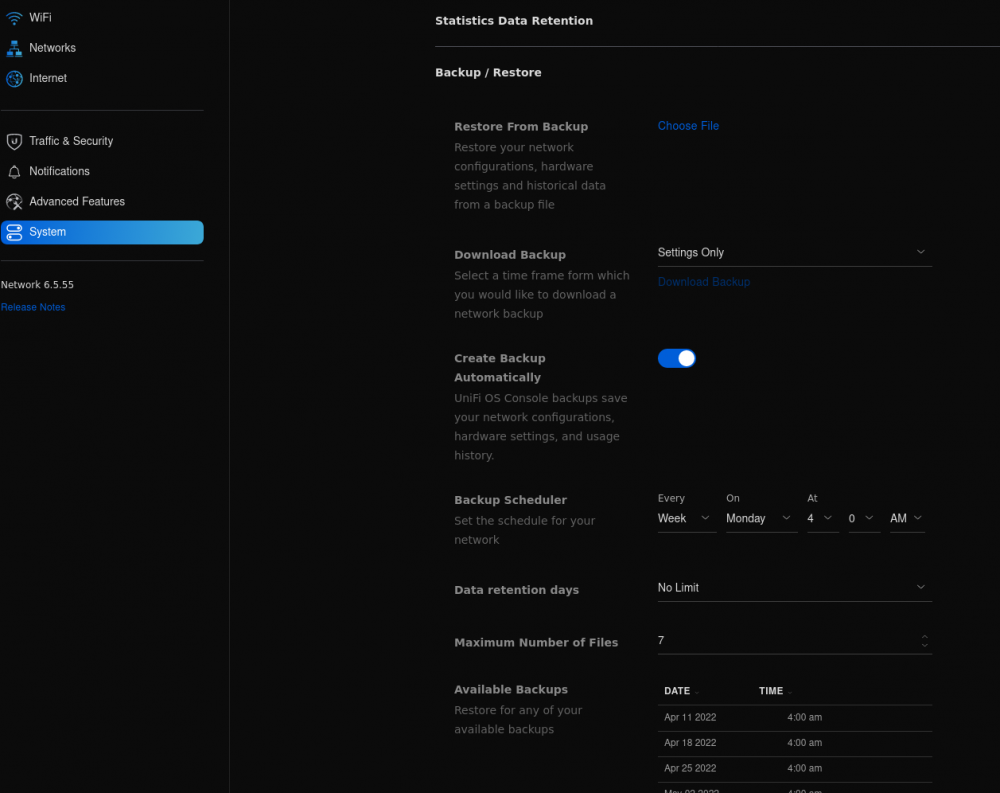Open the Settings Only backup dropdown
The height and width of the screenshot is (793, 1000).
coord(794,253)
